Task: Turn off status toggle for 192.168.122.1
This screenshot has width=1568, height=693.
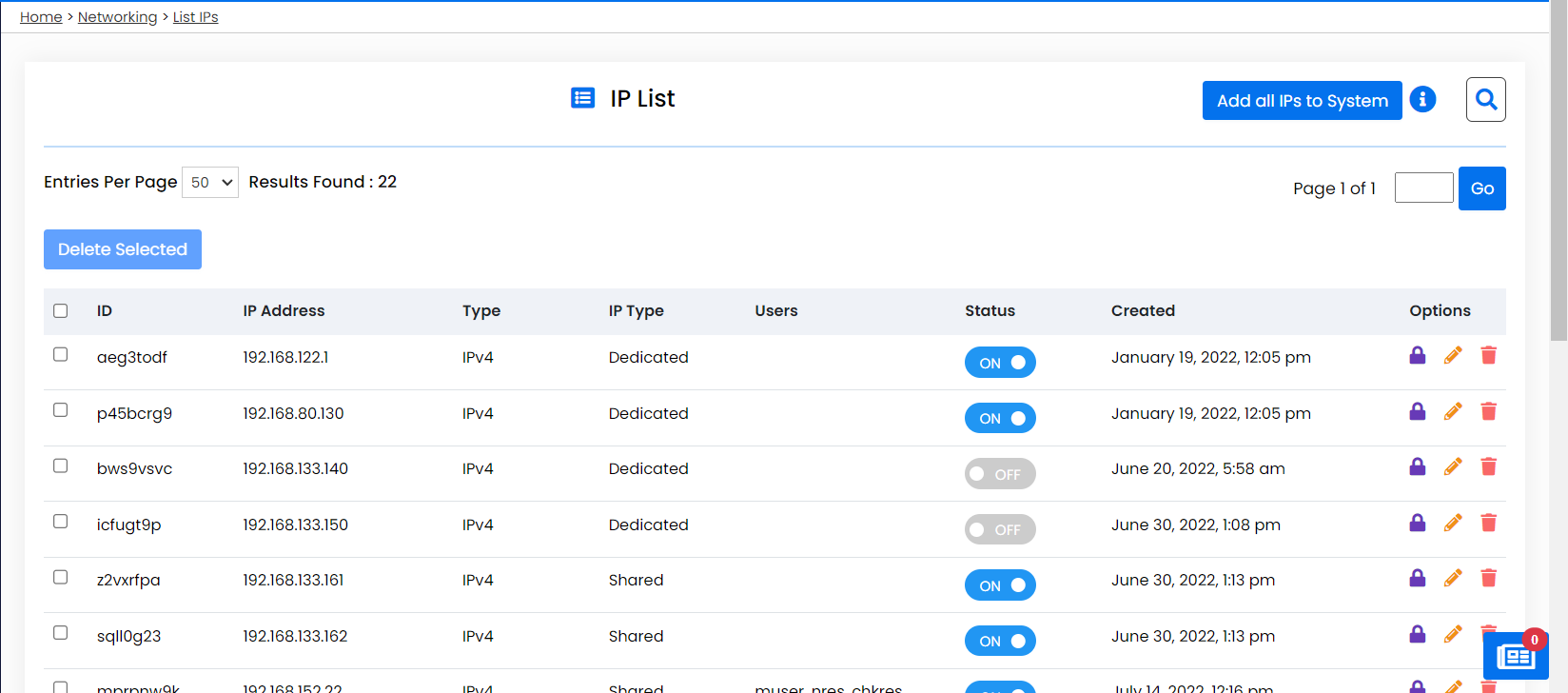Action: 1000,363
